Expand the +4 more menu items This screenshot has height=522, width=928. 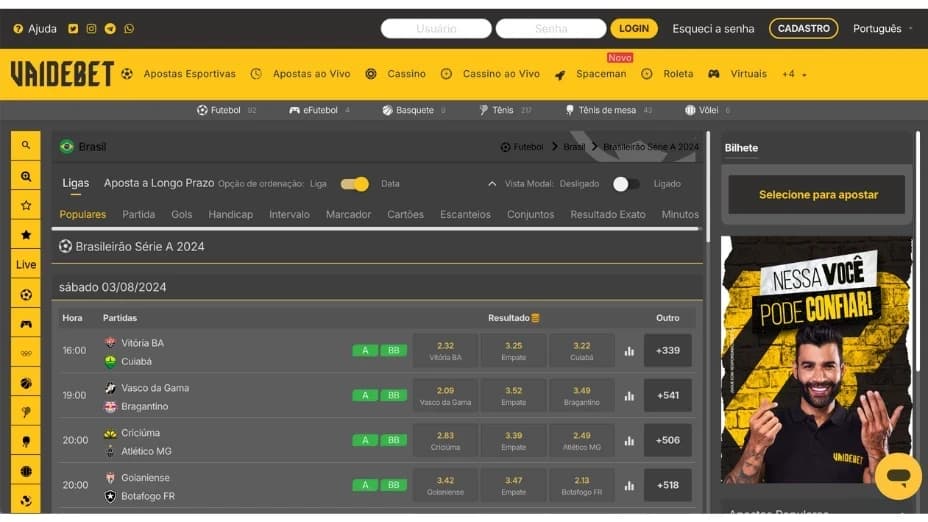[794, 74]
